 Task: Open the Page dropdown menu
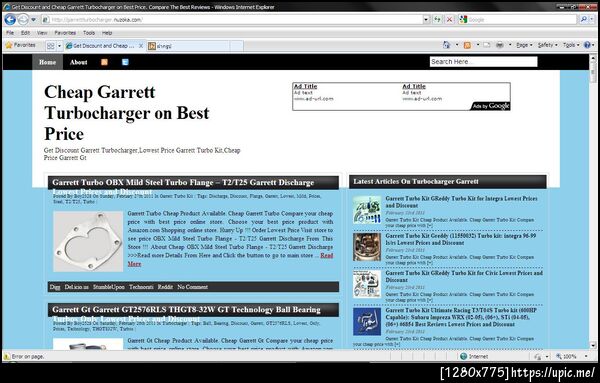[x=524, y=45]
